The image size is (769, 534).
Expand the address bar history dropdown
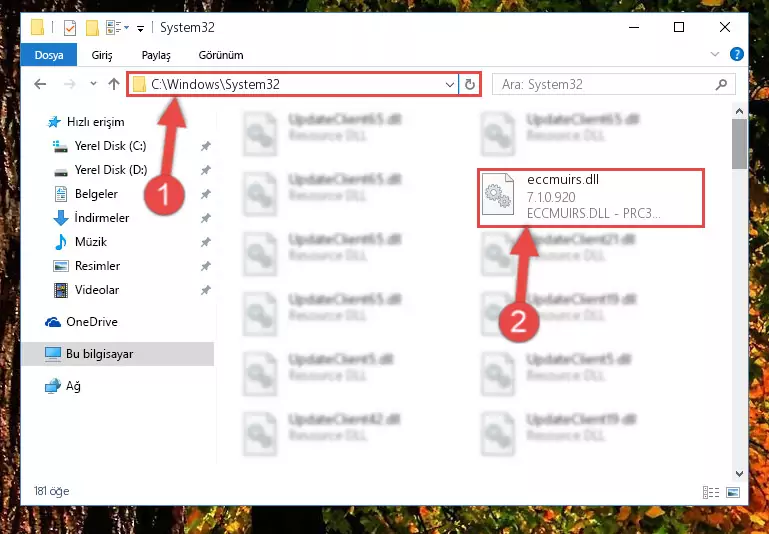[450, 85]
